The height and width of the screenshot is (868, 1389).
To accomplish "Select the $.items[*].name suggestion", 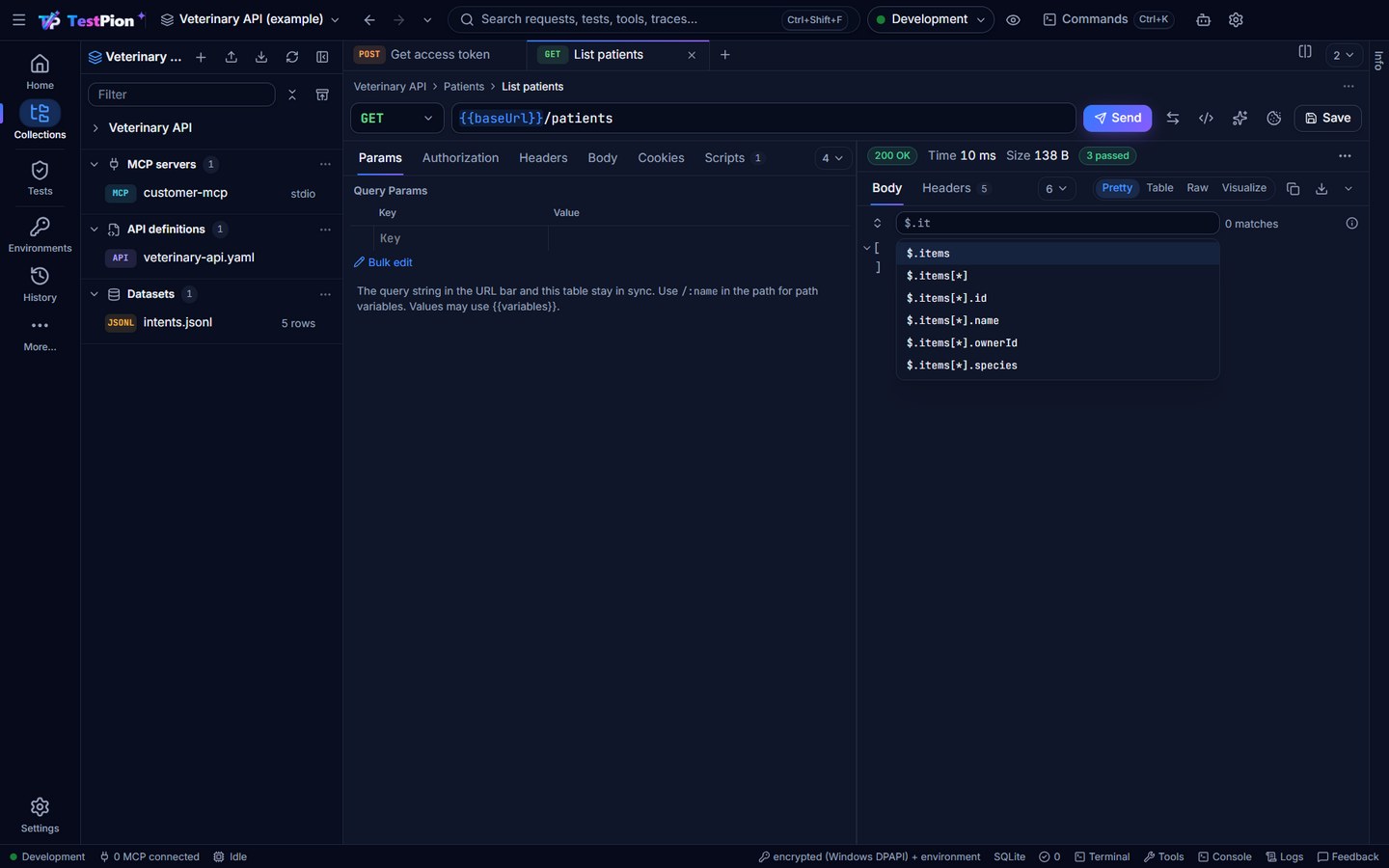I will [x=1057, y=321].
